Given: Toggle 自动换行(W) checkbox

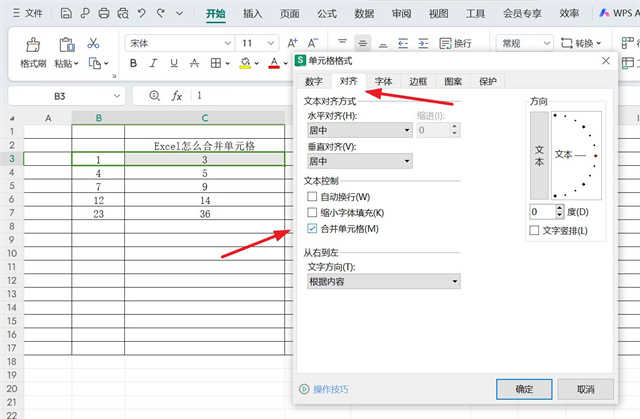Looking at the screenshot, I should [312, 197].
